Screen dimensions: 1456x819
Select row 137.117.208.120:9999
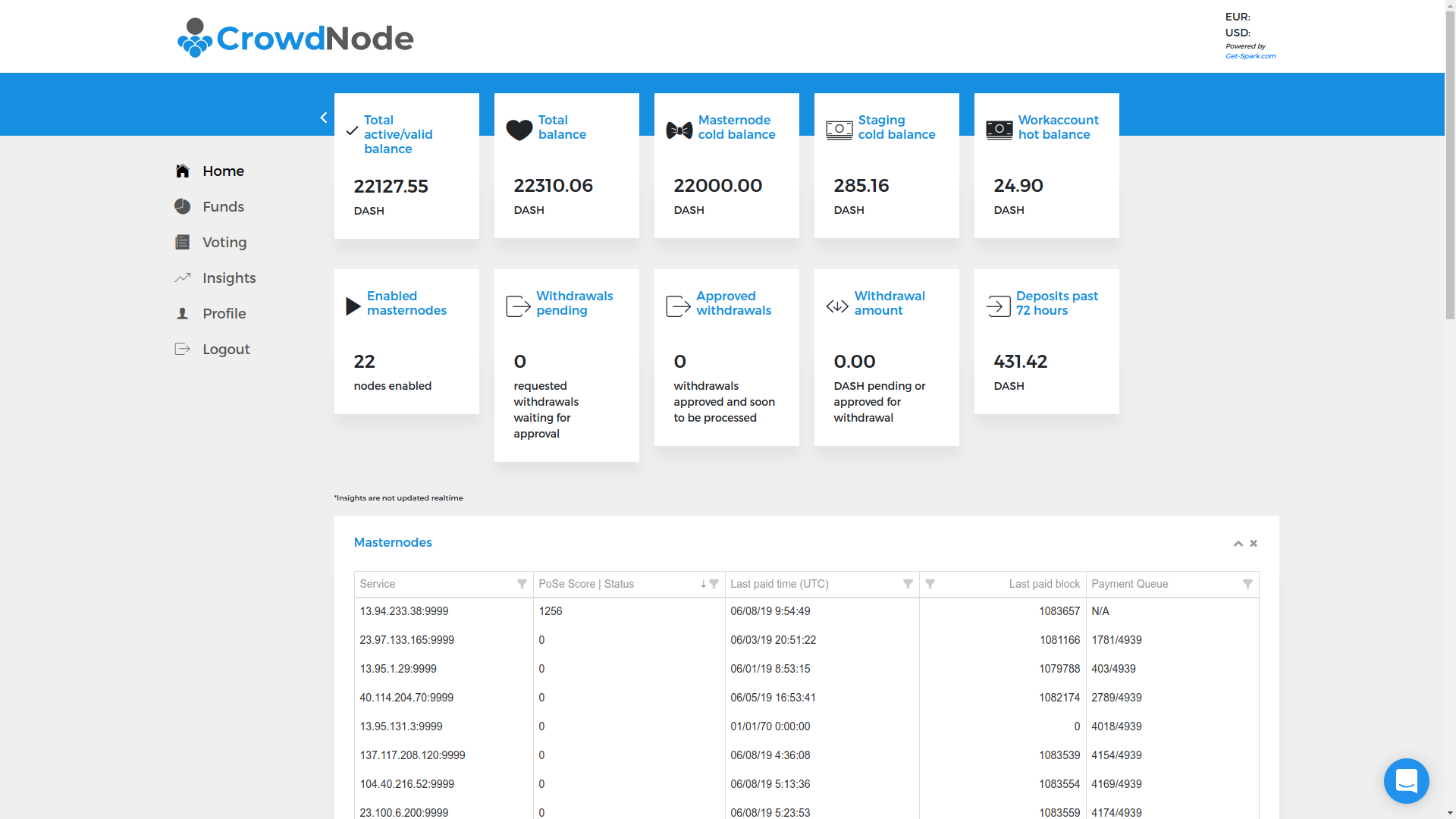(x=806, y=755)
